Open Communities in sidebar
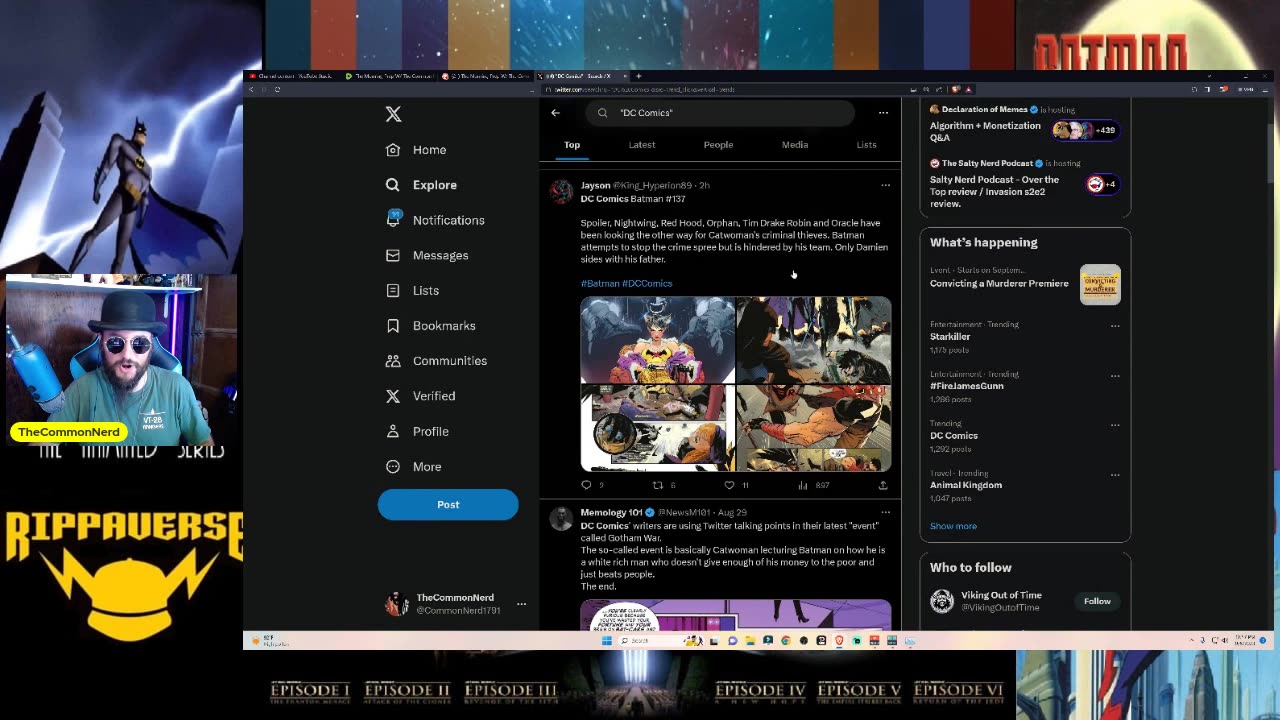Viewport: 1280px width, 720px height. [x=436, y=361]
